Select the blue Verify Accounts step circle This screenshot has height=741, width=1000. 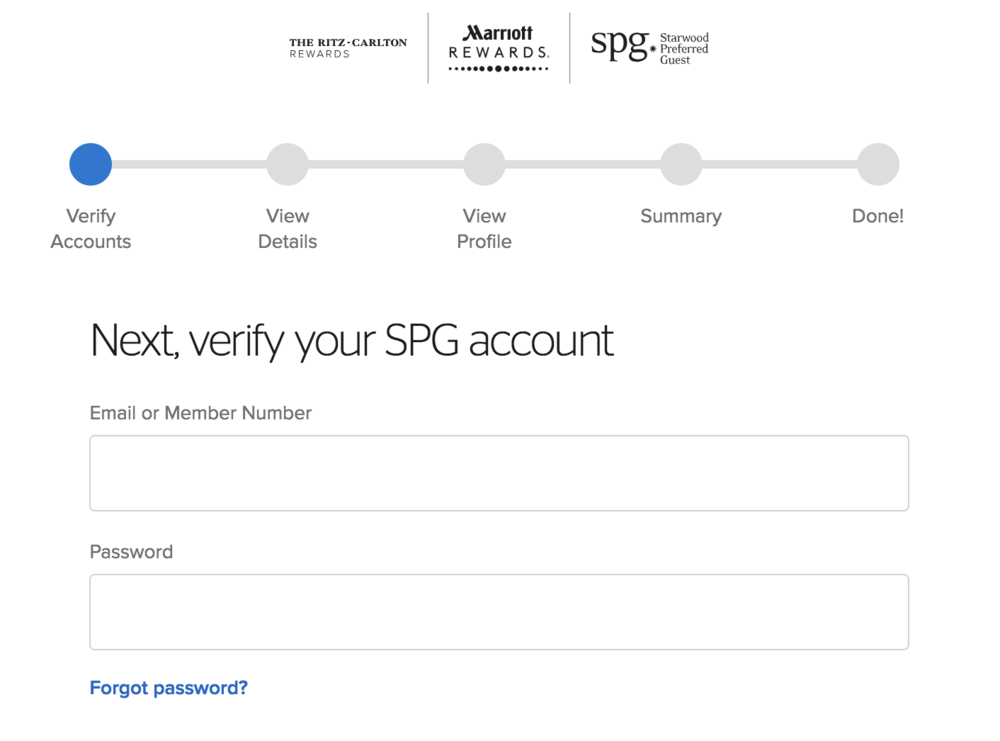coord(90,164)
